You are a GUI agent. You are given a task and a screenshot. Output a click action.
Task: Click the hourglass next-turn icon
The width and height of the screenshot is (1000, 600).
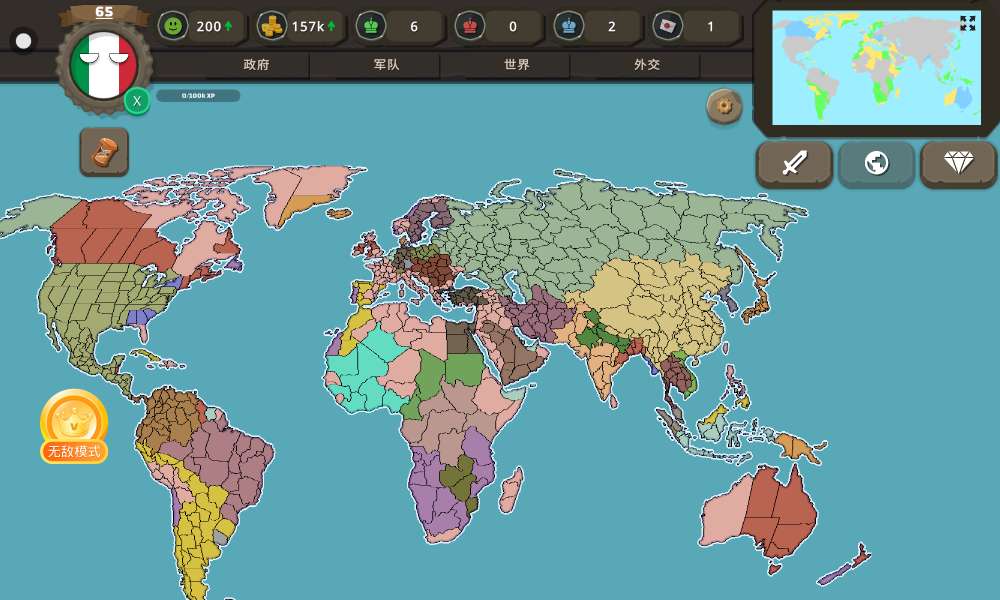(104, 152)
